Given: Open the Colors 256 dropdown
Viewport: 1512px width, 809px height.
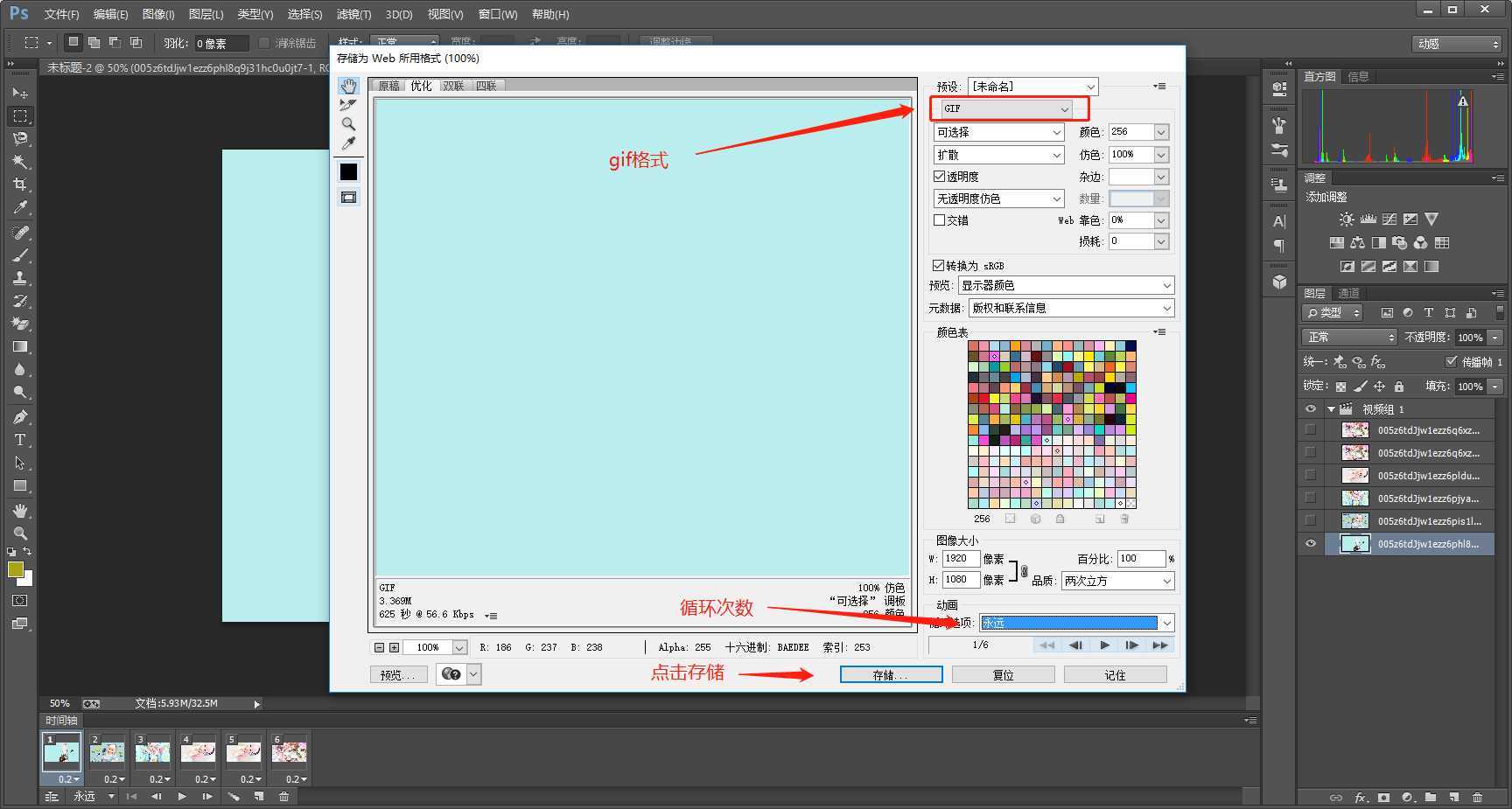Looking at the screenshot, I should click(1161, 132).
